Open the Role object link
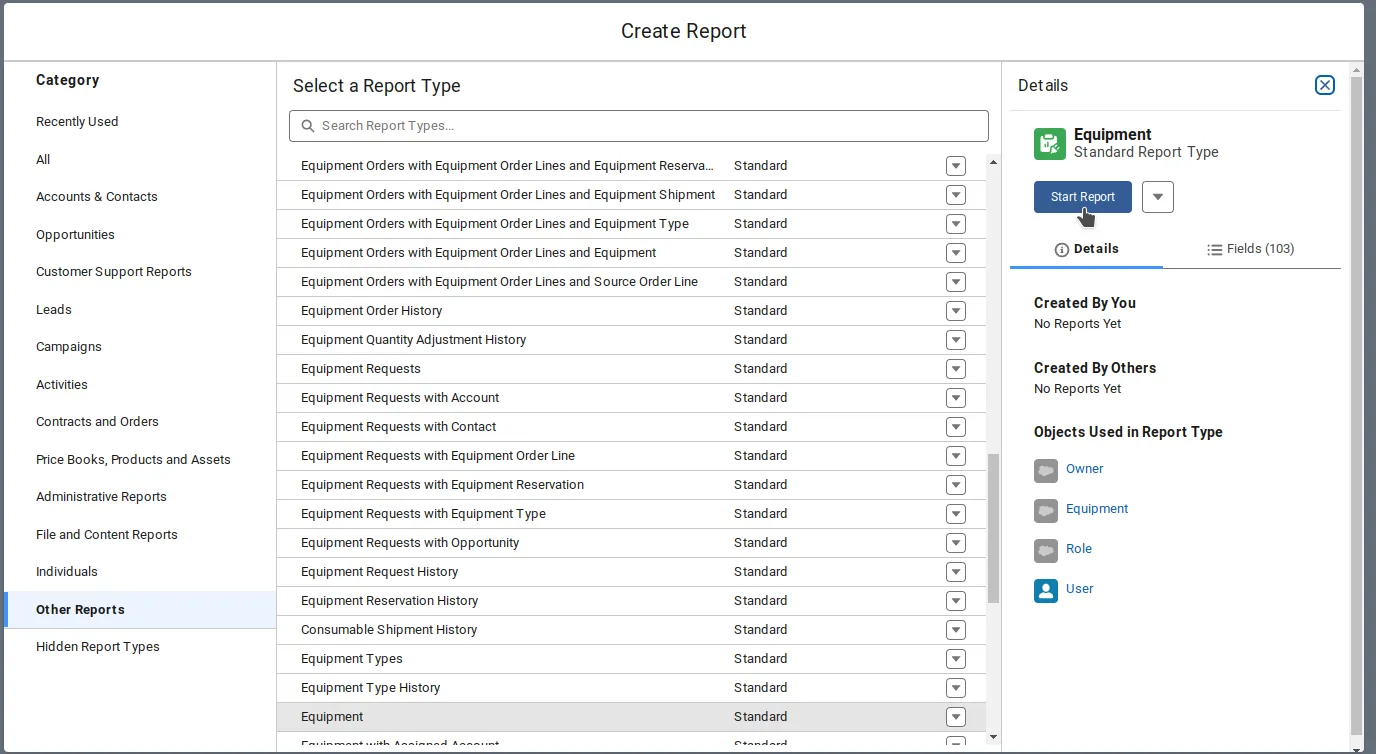The height and width of the screenshot is (754, 1376). click(x=1079, y=549)
